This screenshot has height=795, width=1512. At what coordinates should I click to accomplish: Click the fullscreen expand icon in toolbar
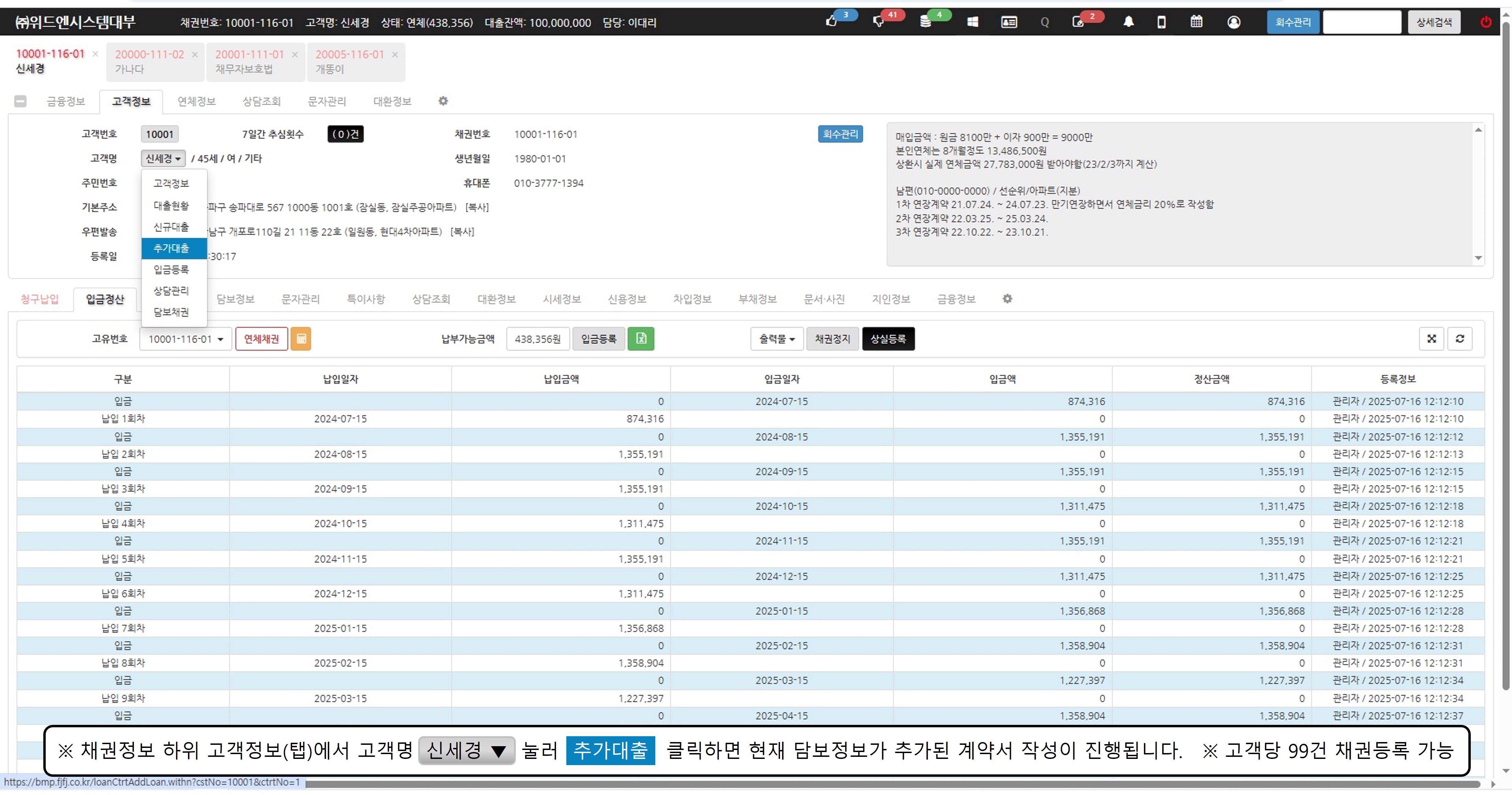(1432, 339)
